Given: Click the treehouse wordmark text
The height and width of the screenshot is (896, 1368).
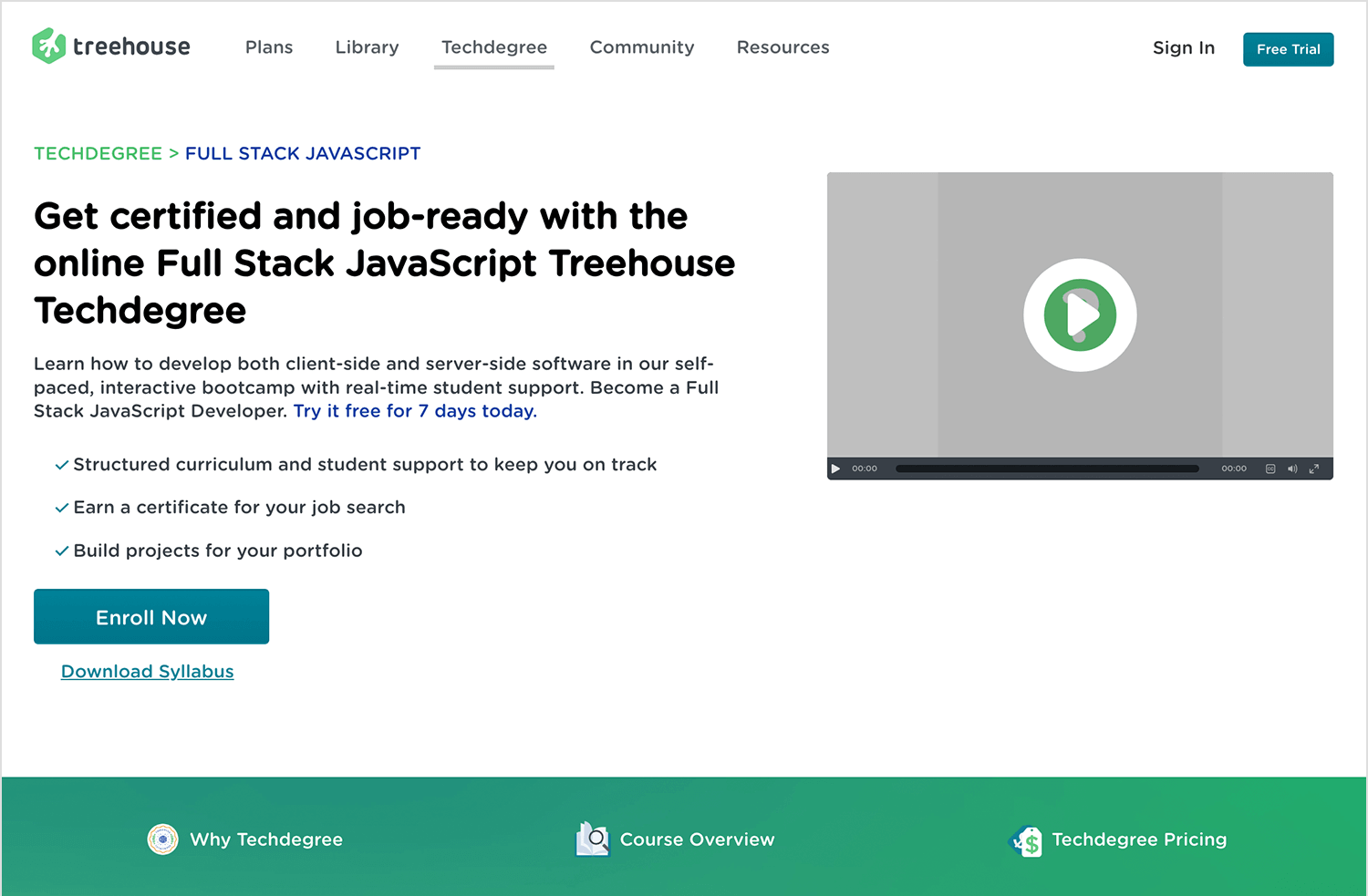Looking at the screenshot, I should [x=131, y=46].
